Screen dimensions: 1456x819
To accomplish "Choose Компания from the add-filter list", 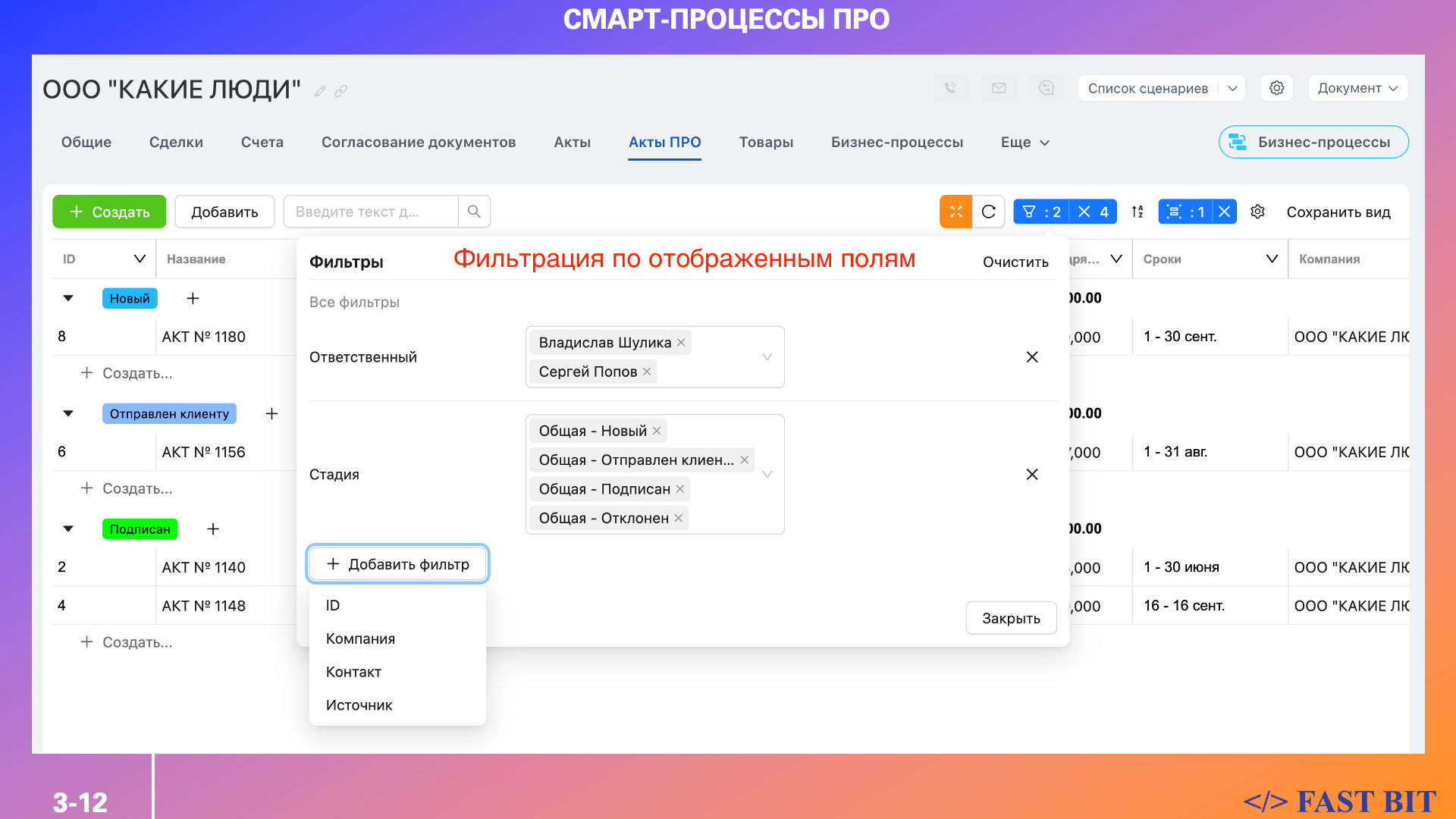I will (x=360, y=639).
